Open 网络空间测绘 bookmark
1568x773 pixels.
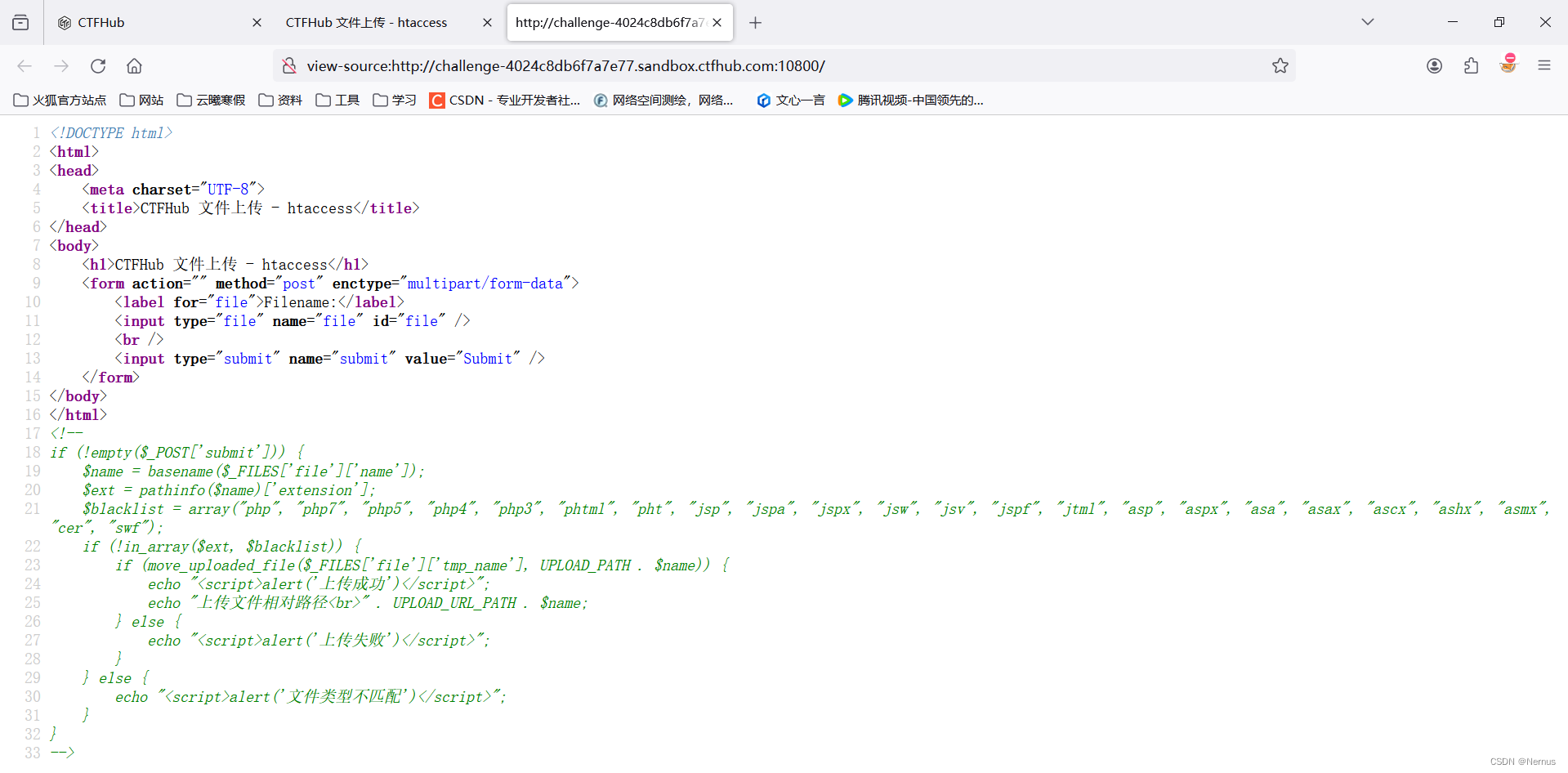click(x=663, y=100)
